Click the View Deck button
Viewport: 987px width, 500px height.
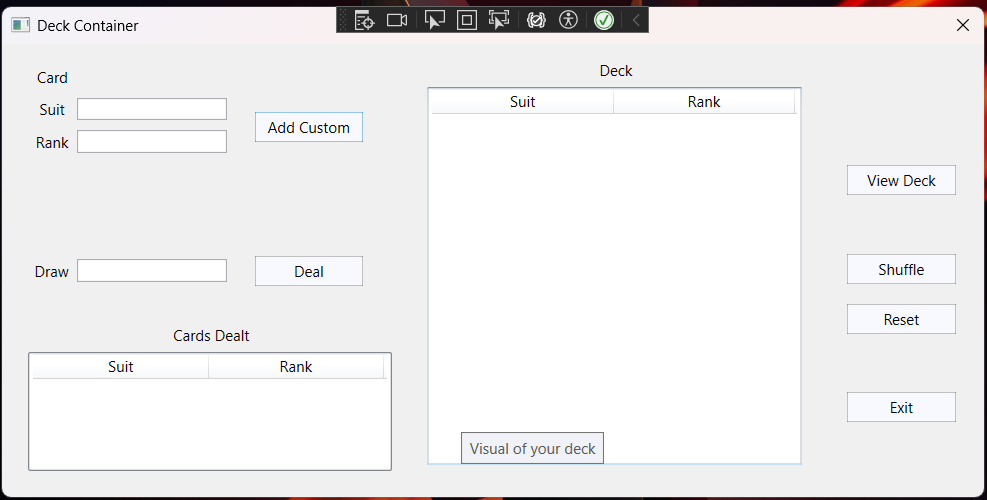pyautogui.click(x=901, y=180)
